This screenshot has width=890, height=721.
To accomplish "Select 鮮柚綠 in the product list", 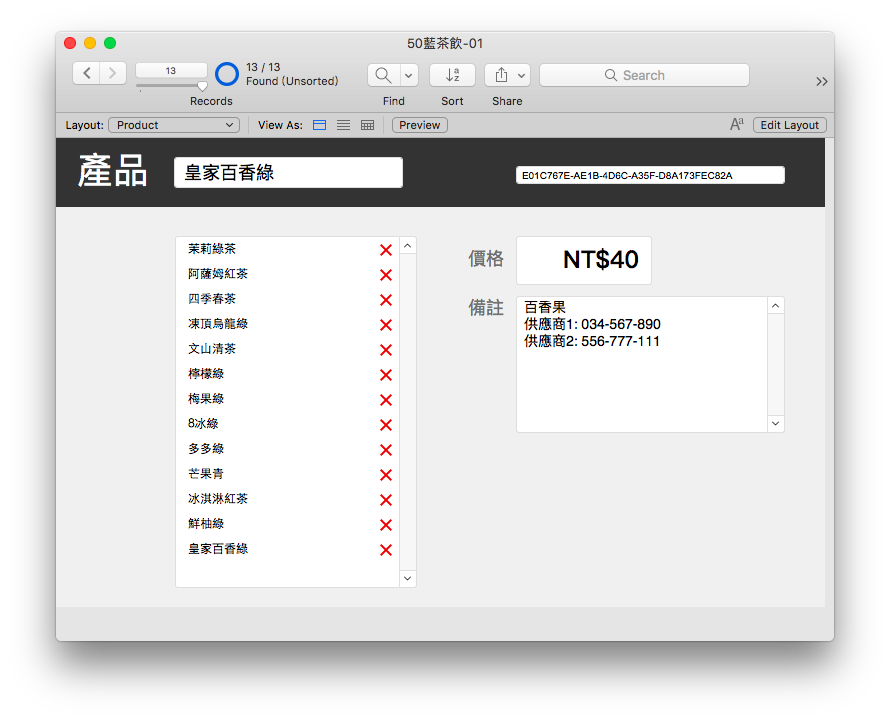I will (x=206, y=523).
